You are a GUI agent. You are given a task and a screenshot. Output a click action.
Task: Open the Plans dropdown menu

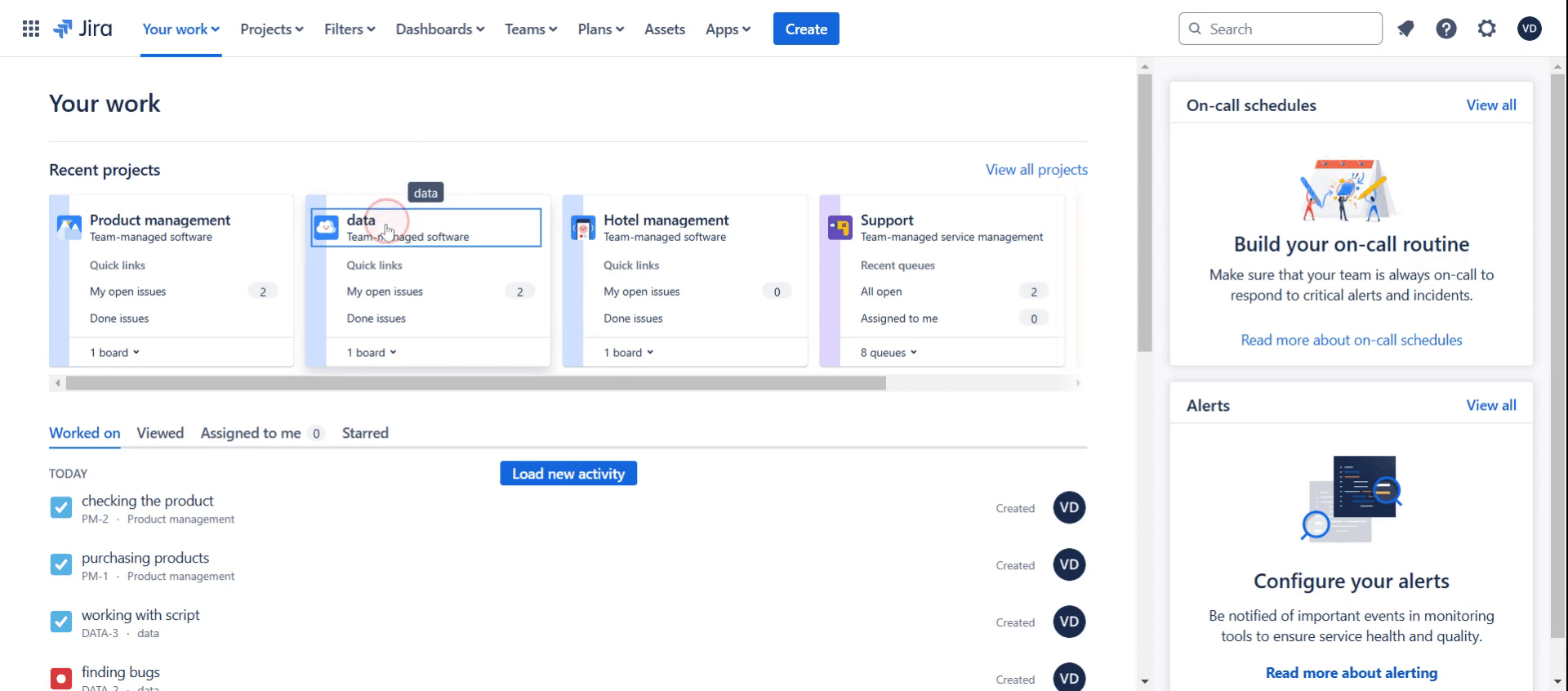601,29
